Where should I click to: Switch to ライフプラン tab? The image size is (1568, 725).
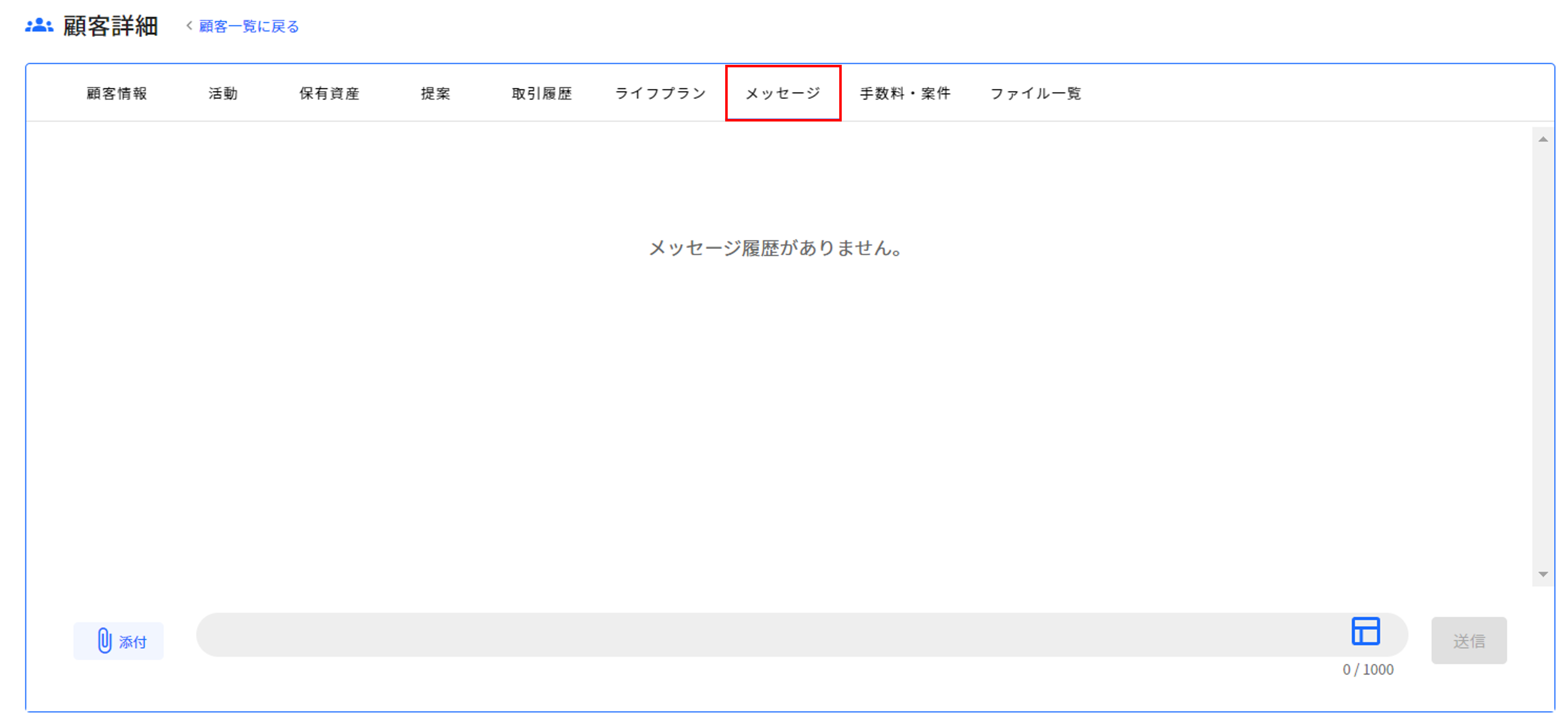[660, 93]
